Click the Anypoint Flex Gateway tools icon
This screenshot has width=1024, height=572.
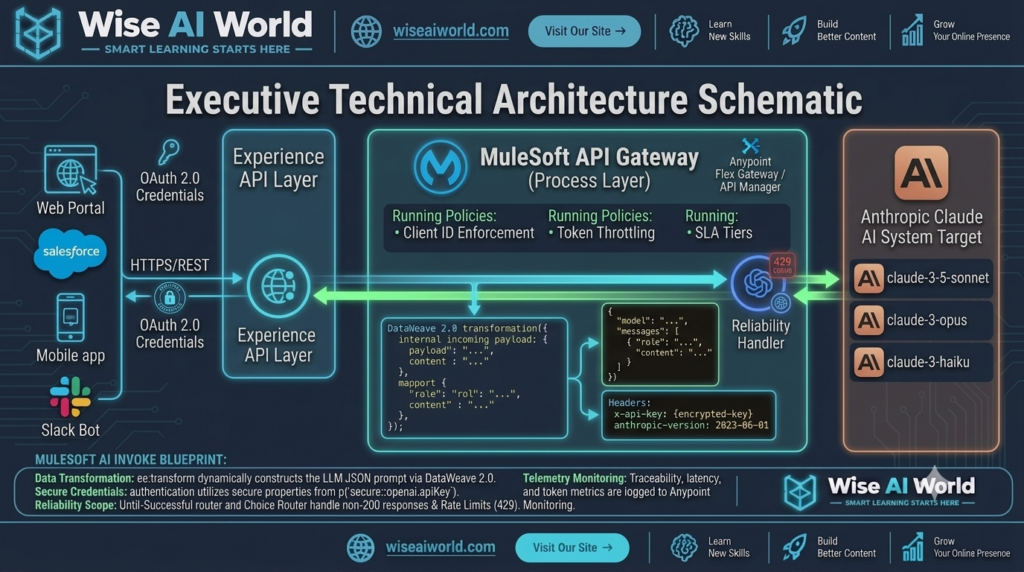click(750, 146)
